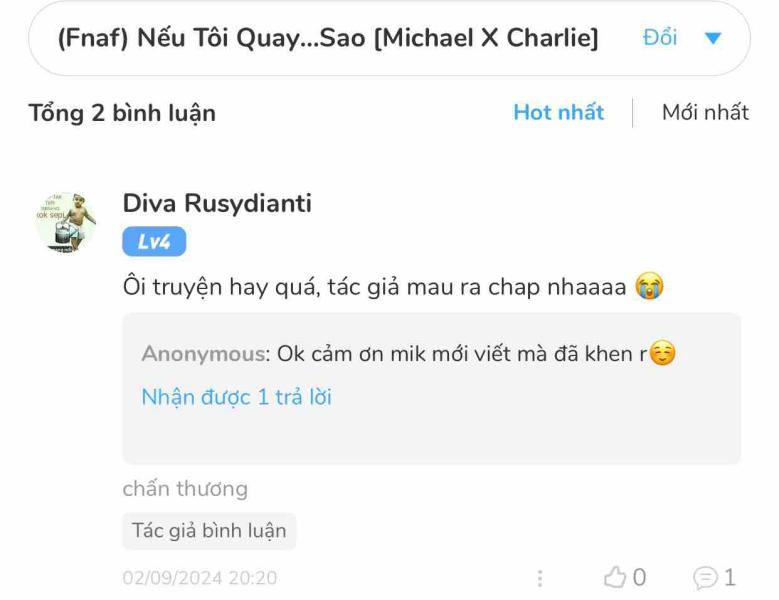The image size is (779, 600).
Task: Open Diva Rusydianti's profile picture
Action: click(66, 222)
